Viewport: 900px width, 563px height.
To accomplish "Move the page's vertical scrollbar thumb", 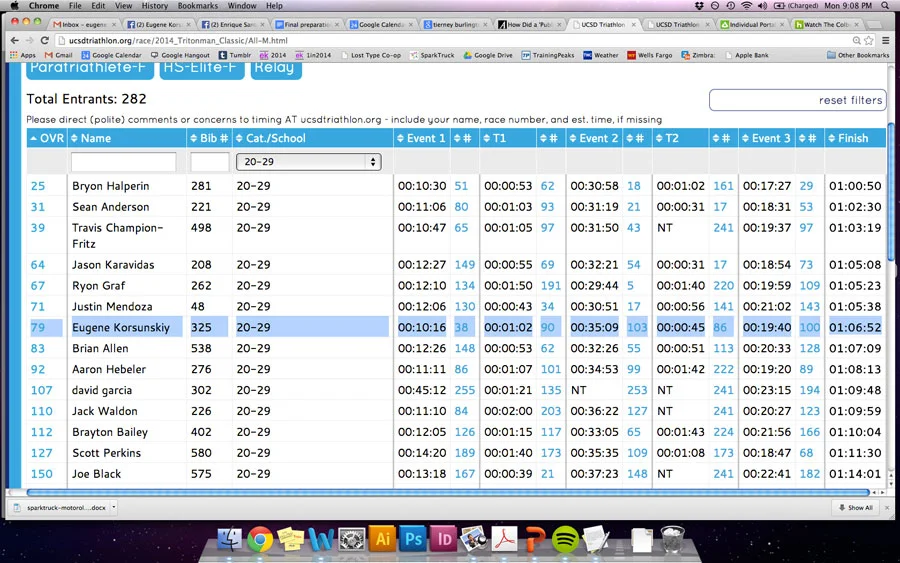I will 890,192.
